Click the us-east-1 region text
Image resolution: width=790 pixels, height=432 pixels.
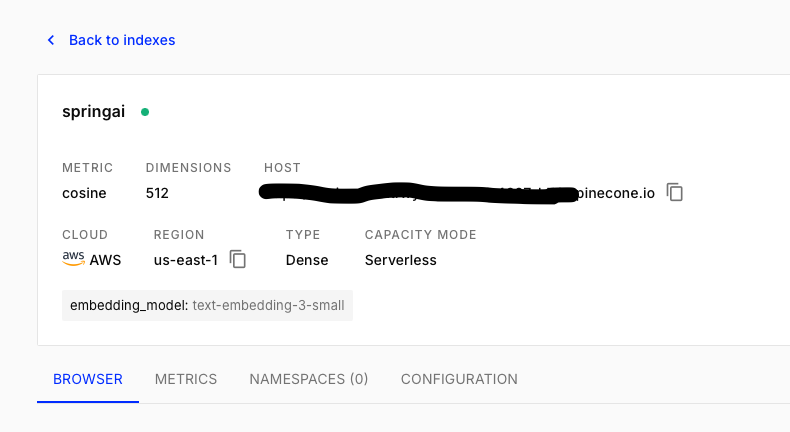pyautogui.click(x=185, y=260)
